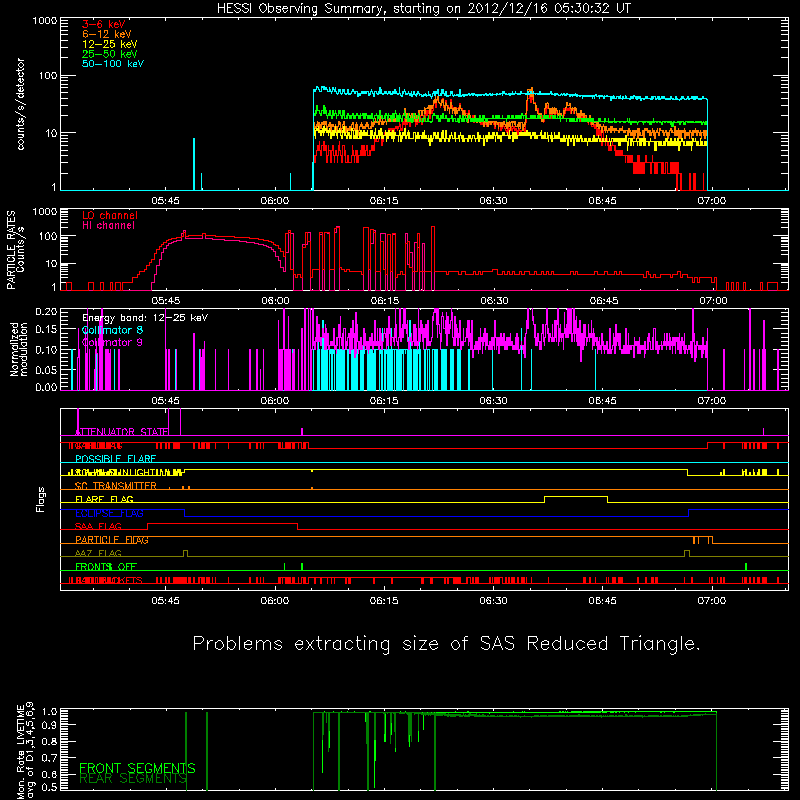Click the '06:45' time label under the modulation plot
This screenshot has height=800, width=800.
tap(603, 401)
